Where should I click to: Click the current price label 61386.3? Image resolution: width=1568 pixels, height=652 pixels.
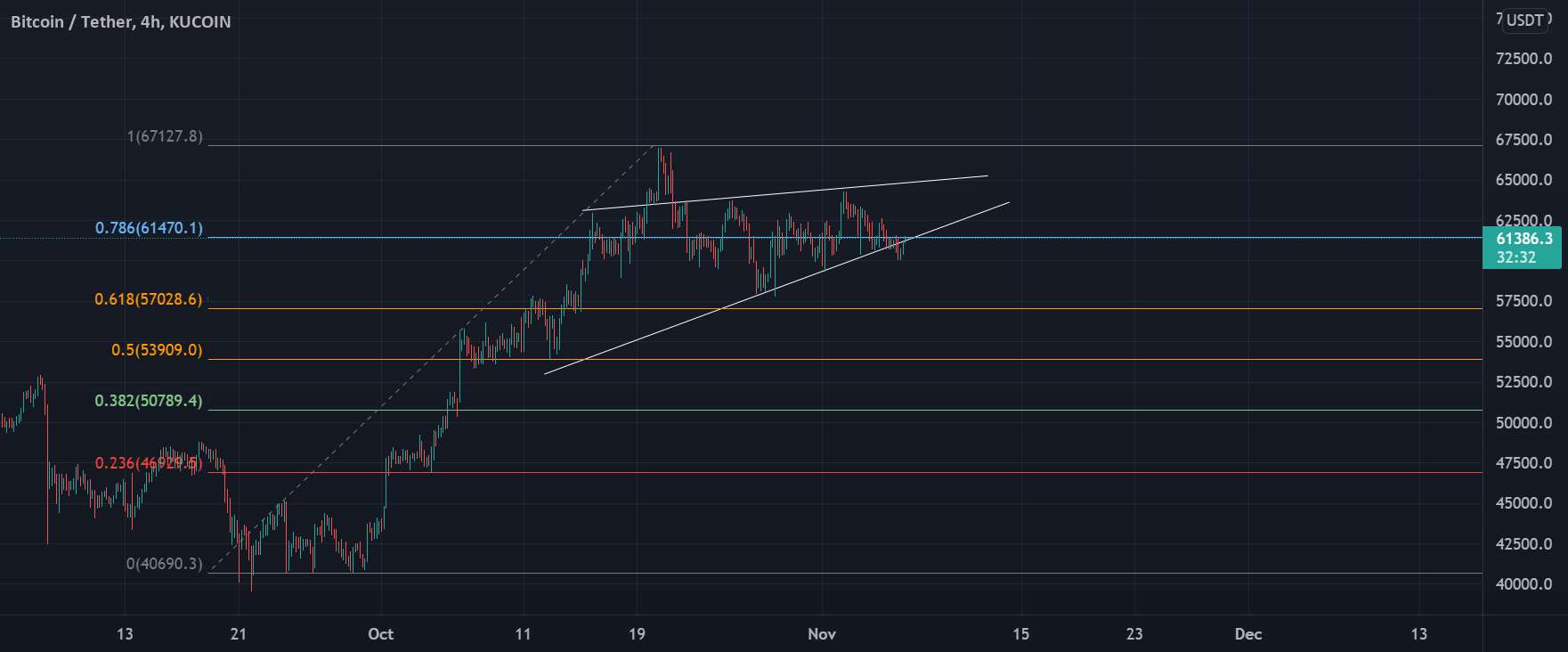tap(1524, 239)
